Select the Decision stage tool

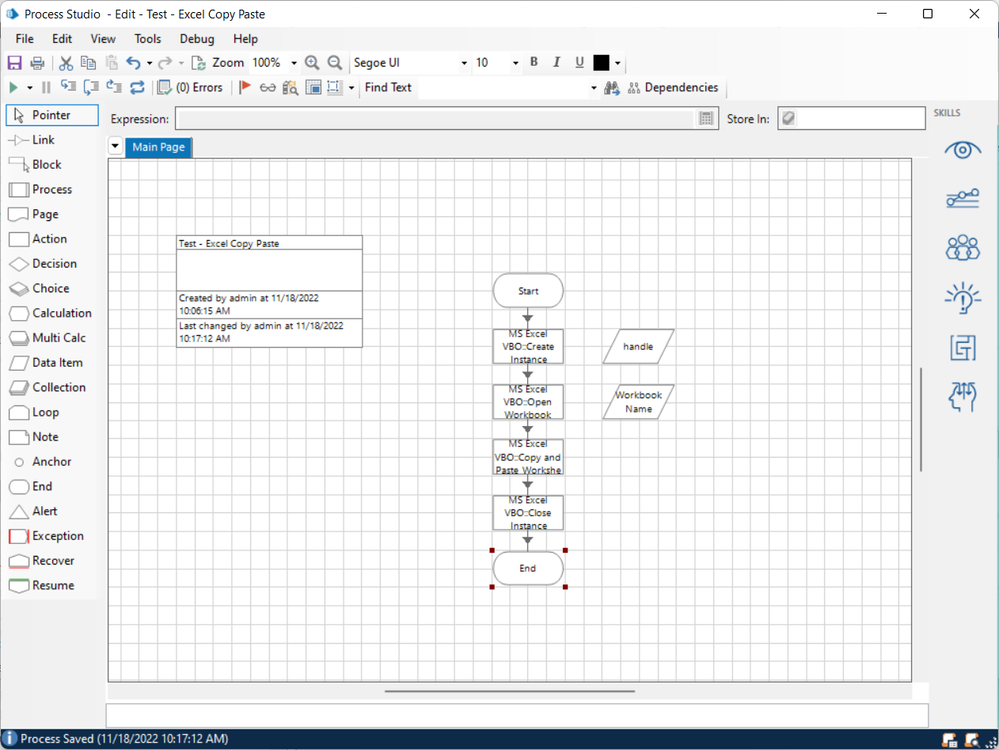(x=44, y=264)
